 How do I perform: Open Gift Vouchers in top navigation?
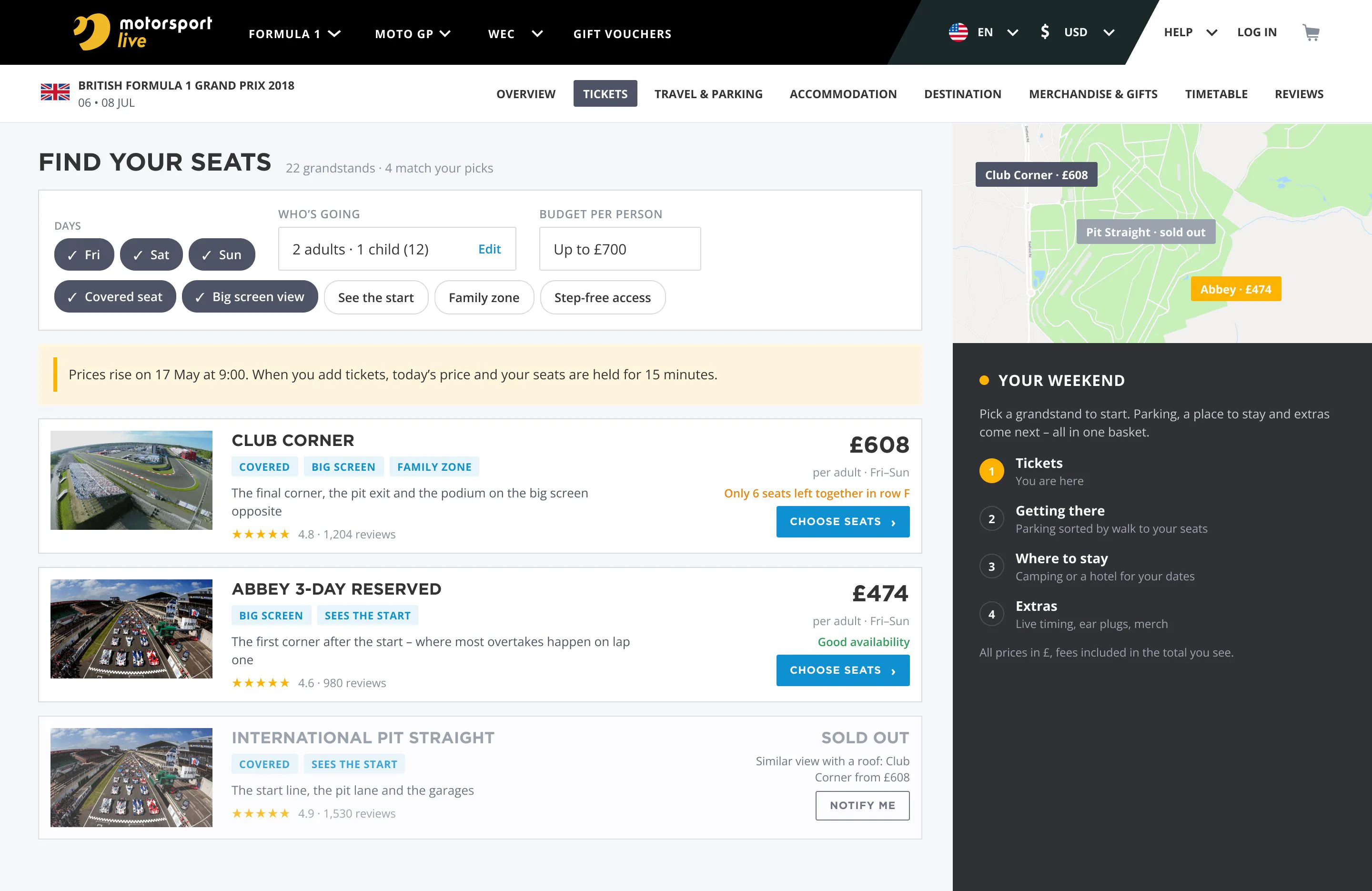pyautogui.click(x=622, y=33)
